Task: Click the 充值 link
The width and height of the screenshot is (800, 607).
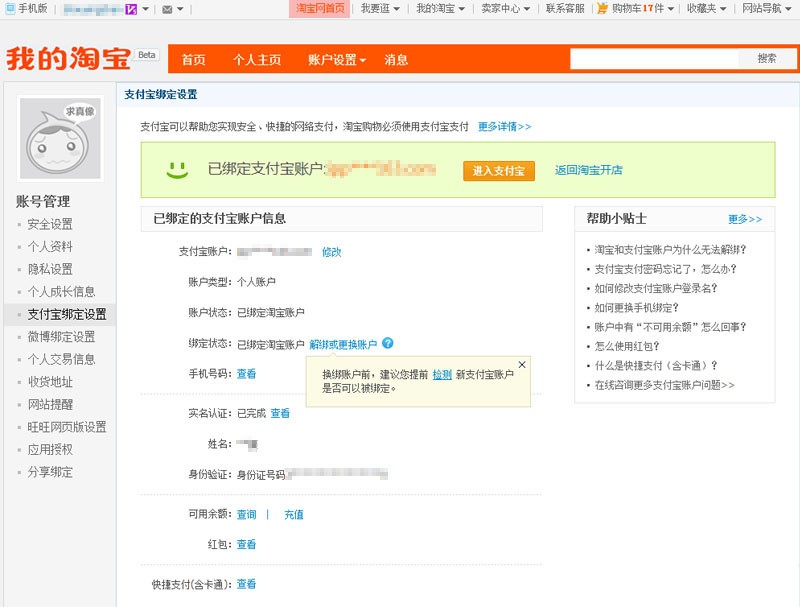Action: 293,515
